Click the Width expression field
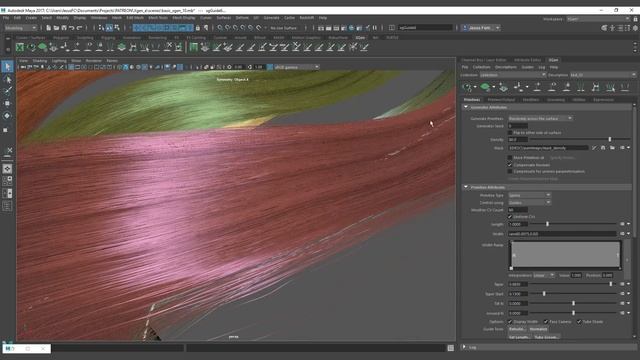The image size is (640, 360). pos(562,234)
